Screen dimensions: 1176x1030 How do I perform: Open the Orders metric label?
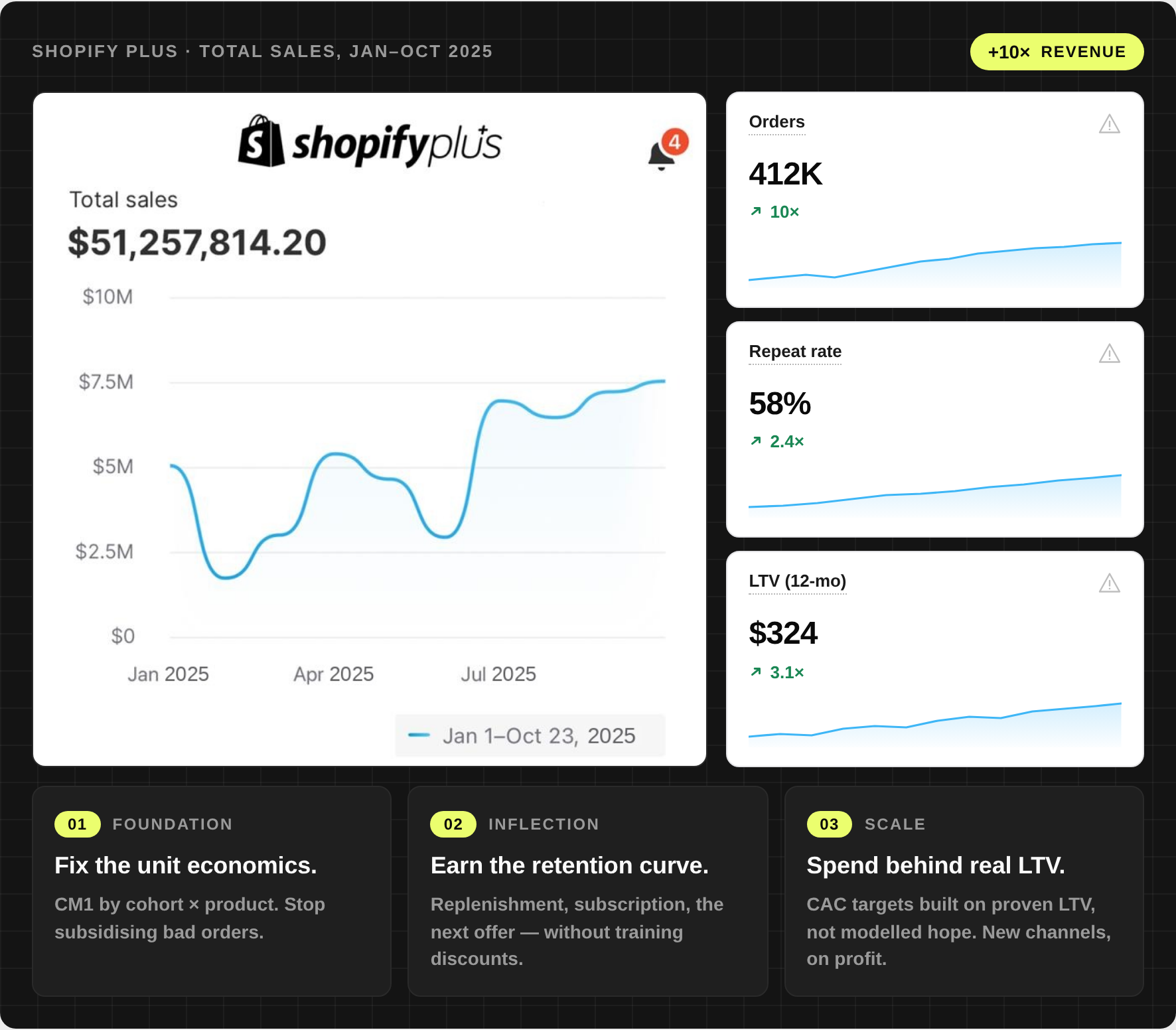[776, 122]
